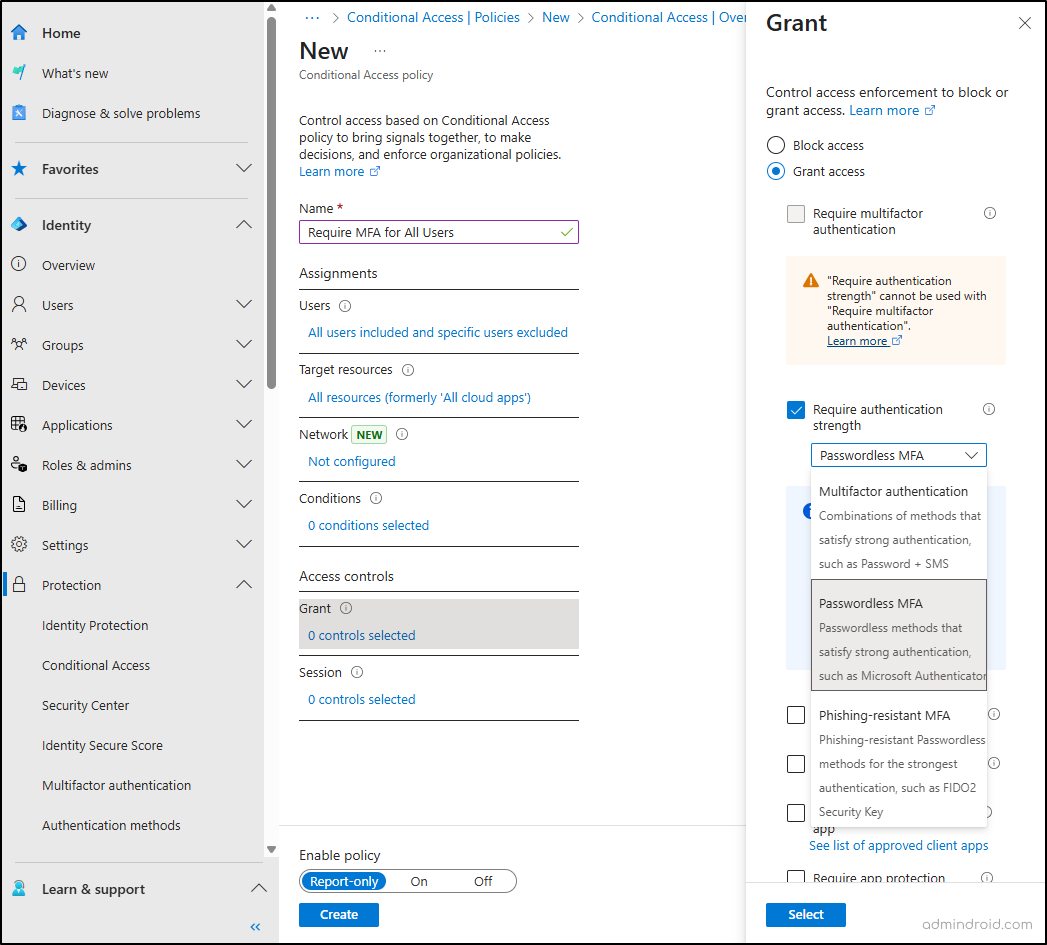
Task: Expand the Users sidebar section
Action: [x=243, y=305]
